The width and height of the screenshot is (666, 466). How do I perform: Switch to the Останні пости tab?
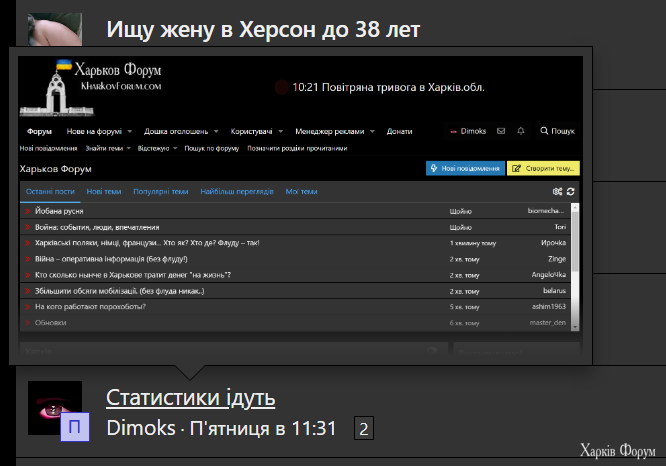(x=50, y=192)
